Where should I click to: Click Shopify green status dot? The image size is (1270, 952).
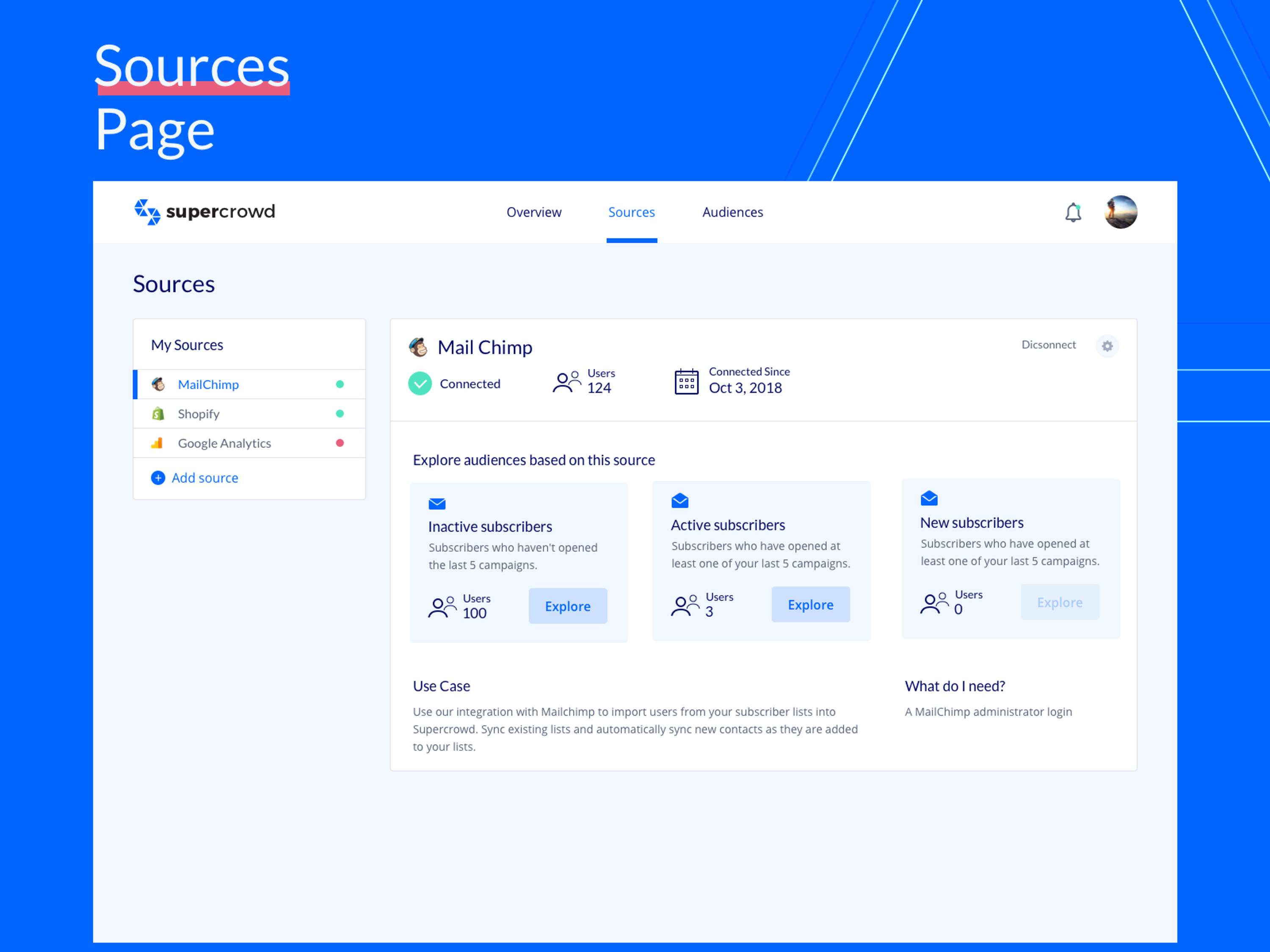tap(340, 414)
